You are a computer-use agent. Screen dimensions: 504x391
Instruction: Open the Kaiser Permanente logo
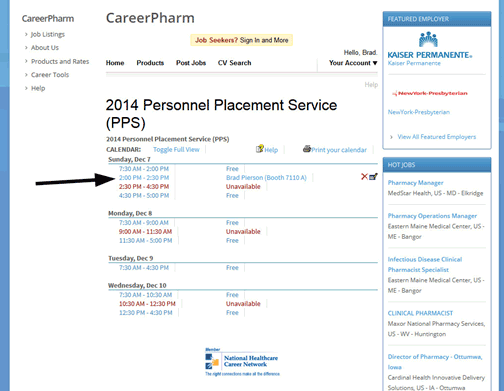429,45
